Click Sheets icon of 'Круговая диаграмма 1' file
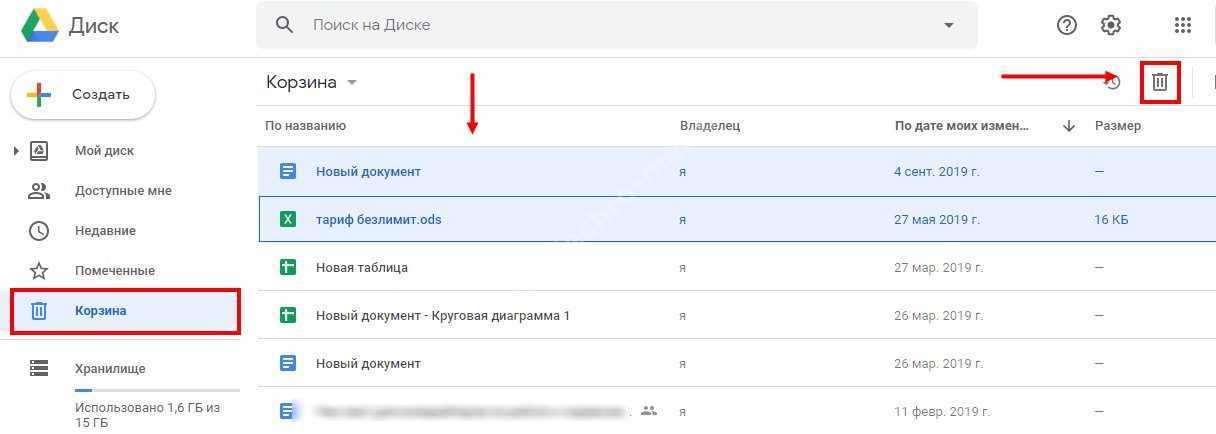Screen dimensions: 1216x434 click(288, 315)
